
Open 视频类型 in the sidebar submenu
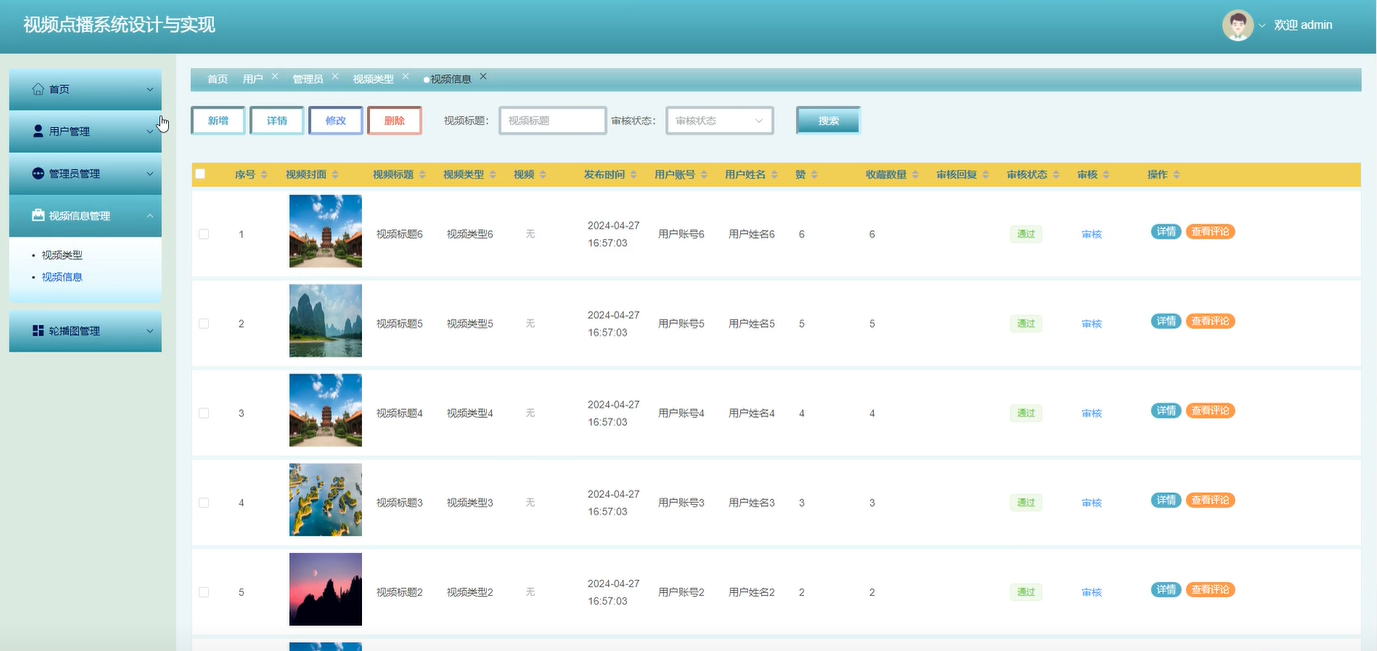pyautogui.click(x=62, y=255)
